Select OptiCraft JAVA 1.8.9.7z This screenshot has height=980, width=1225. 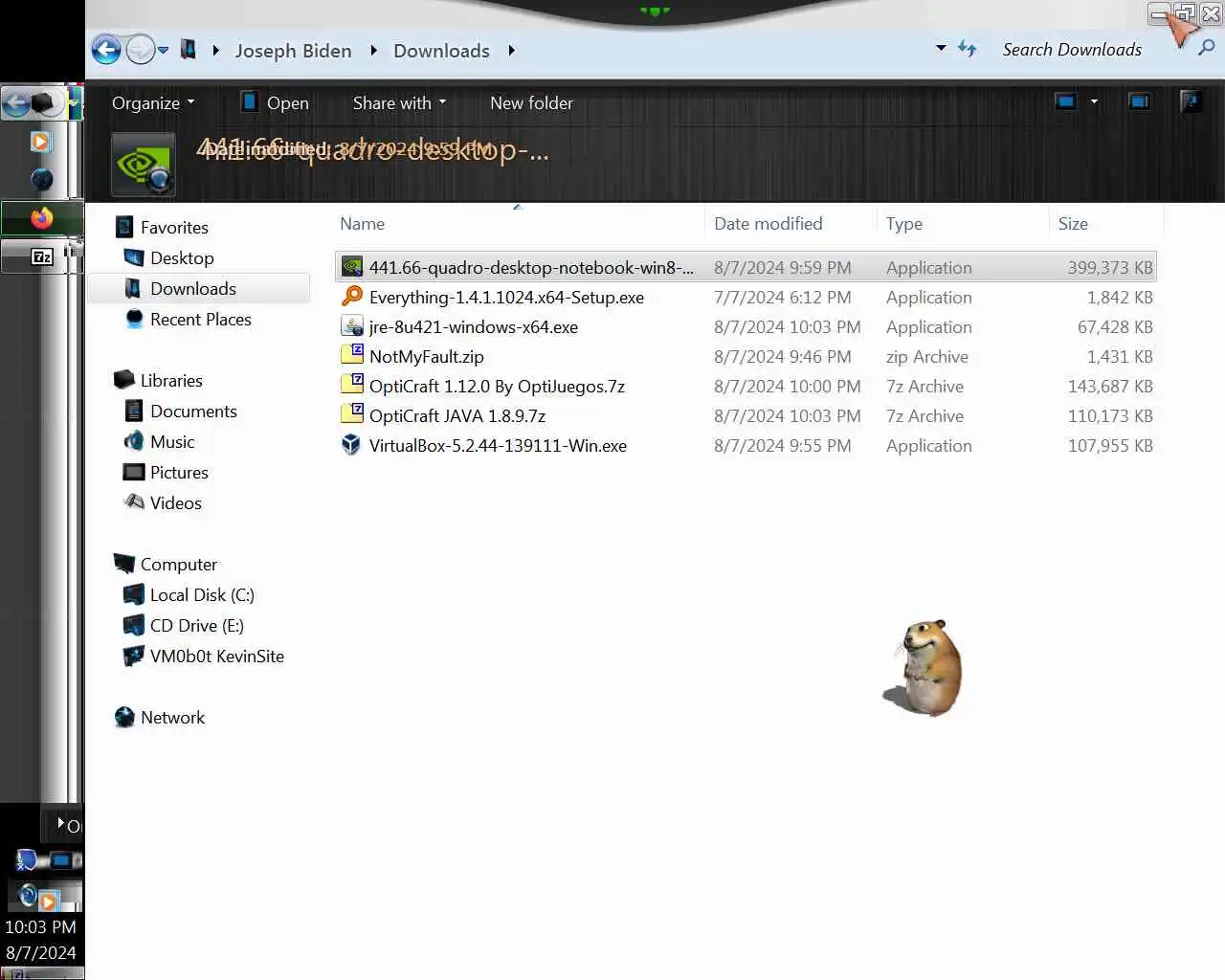[746, 415]
